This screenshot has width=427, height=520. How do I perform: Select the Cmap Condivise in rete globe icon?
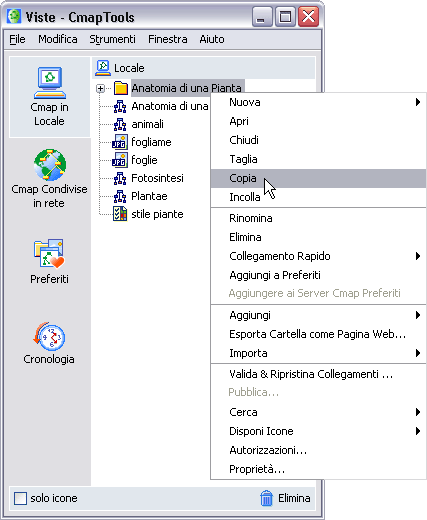[x=50, y=165]
